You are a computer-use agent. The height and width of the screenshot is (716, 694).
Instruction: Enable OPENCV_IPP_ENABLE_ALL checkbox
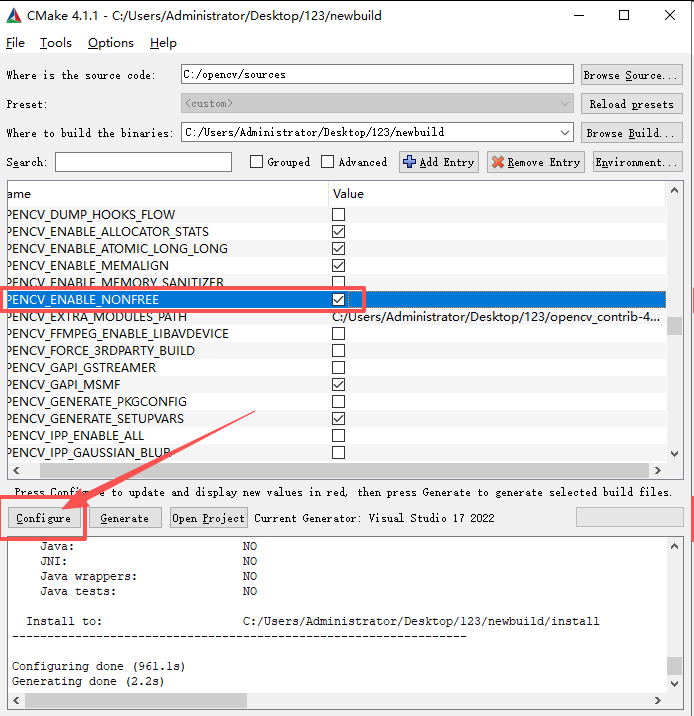[x=338, y=436]
